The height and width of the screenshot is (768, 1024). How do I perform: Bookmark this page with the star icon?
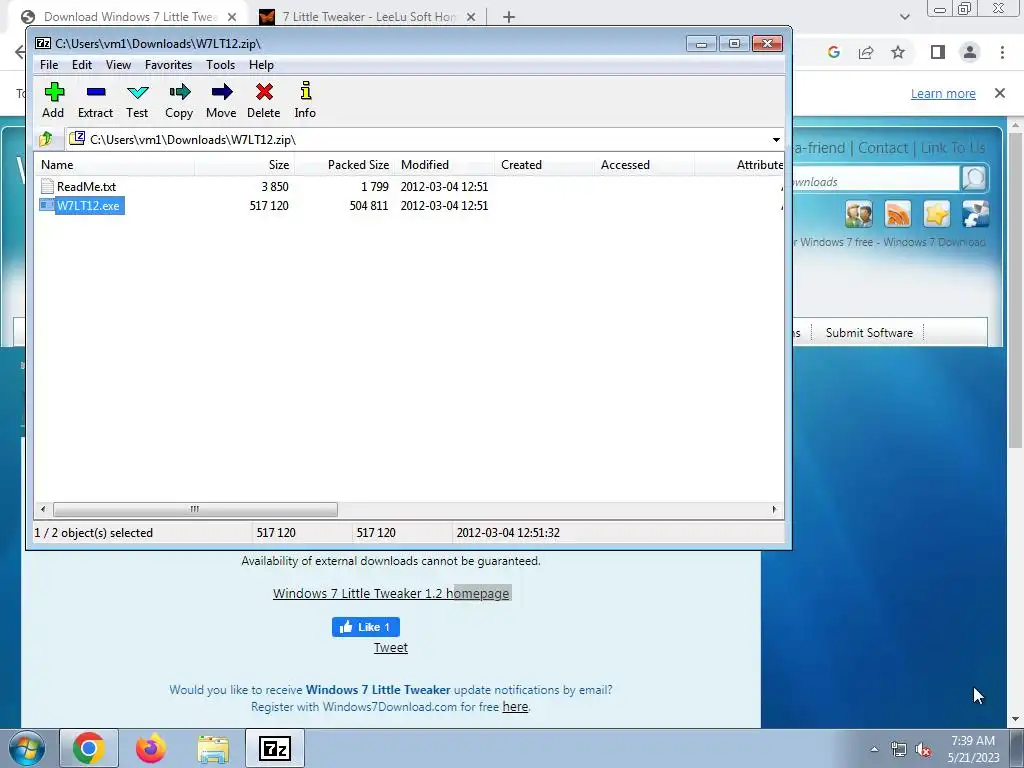[899, 52]
